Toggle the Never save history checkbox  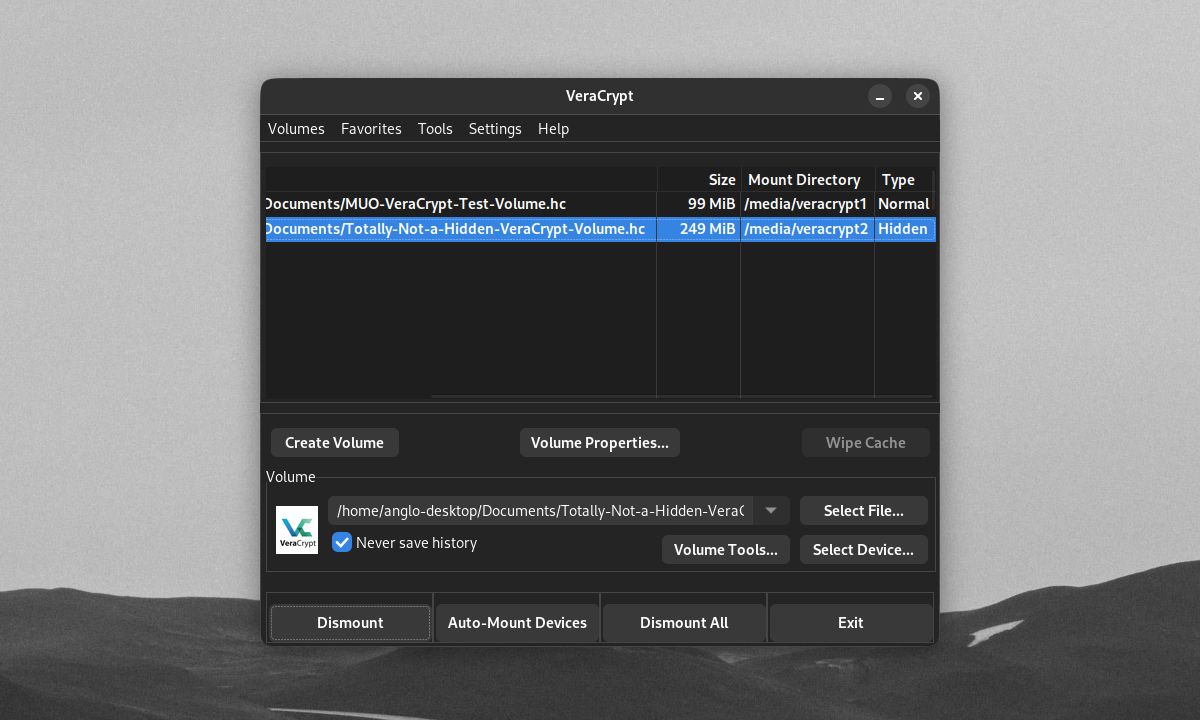pyautogui.click(x=342, y=543)
